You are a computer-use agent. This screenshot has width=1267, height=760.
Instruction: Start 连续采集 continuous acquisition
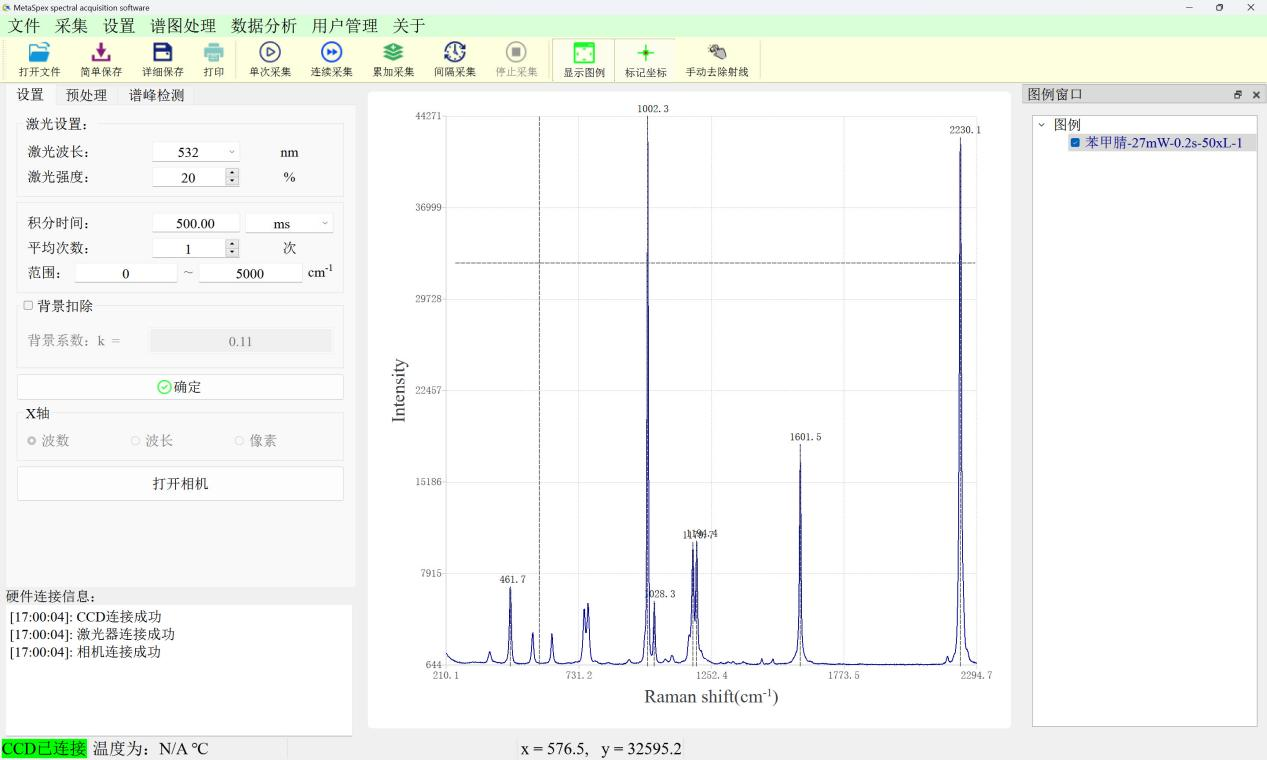click(331, 59)
